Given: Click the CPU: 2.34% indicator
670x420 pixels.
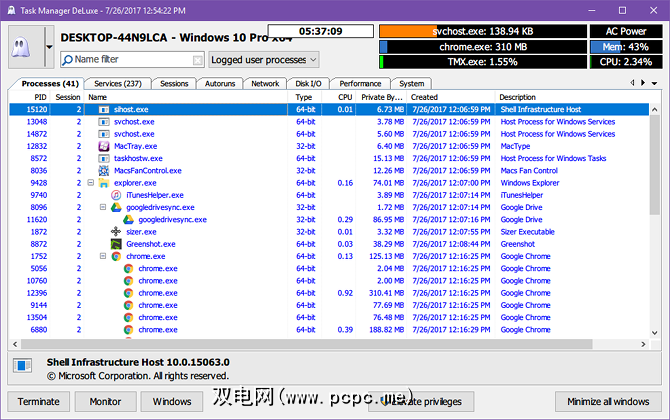Looking at the screenshot, I should coord(626,62).
